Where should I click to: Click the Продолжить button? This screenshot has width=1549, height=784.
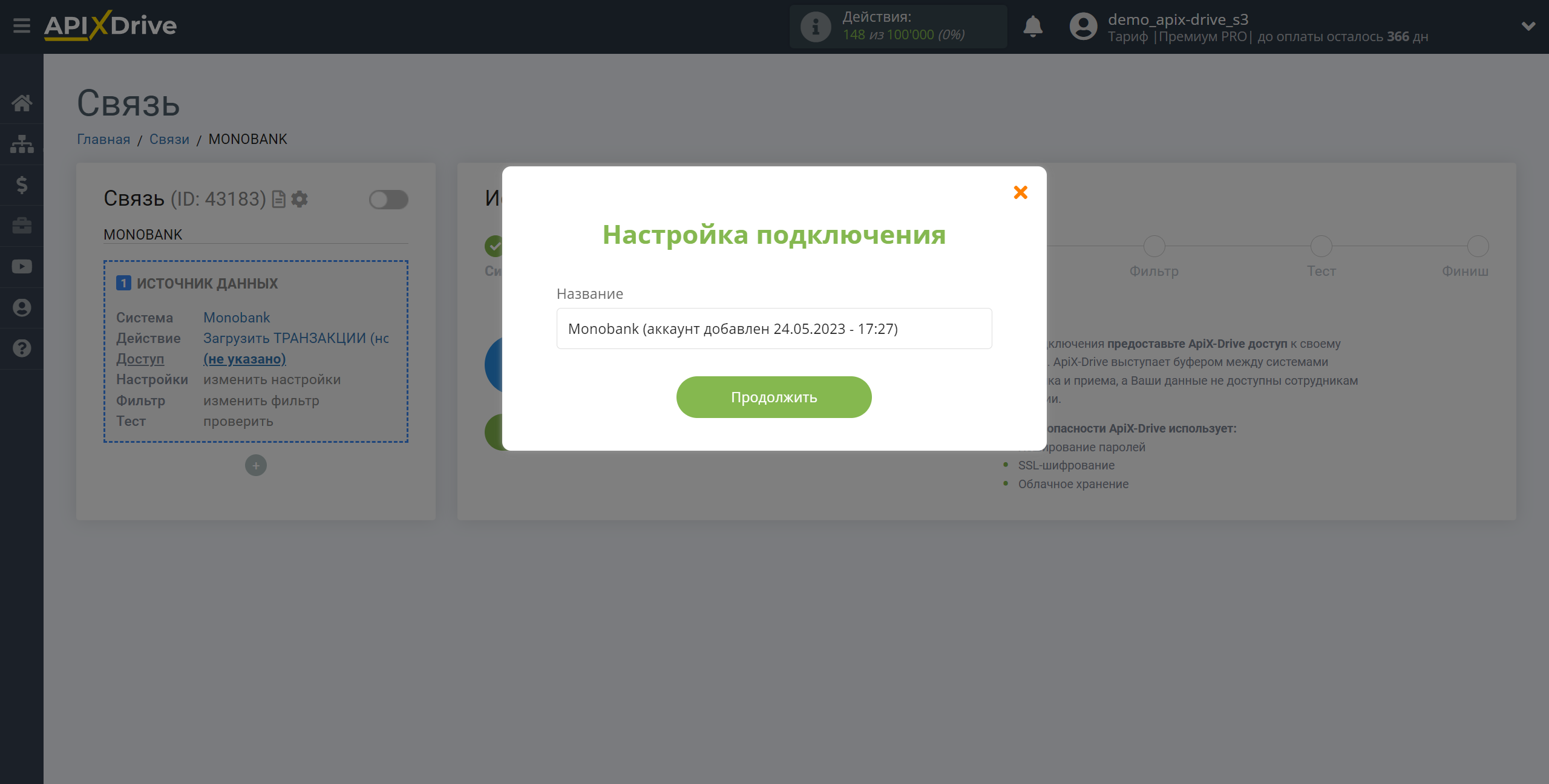774,397
